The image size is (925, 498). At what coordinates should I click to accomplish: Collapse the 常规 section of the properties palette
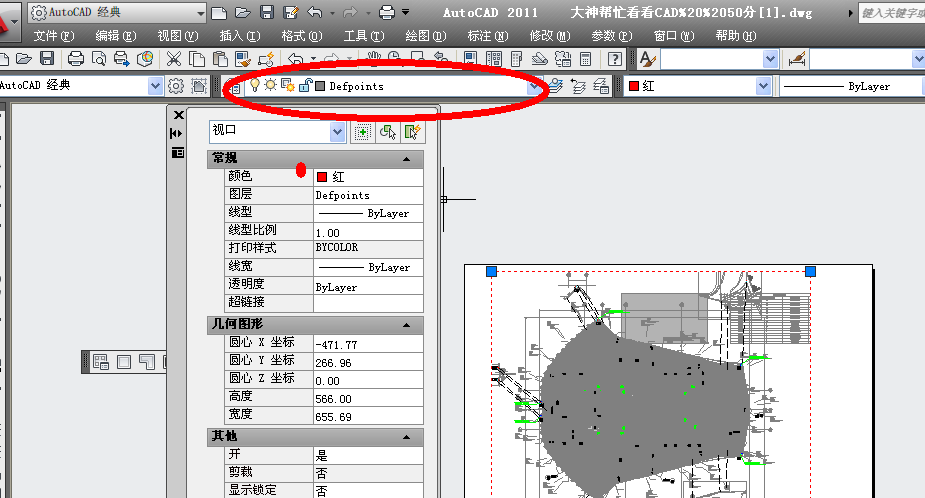tap(406, 159)
